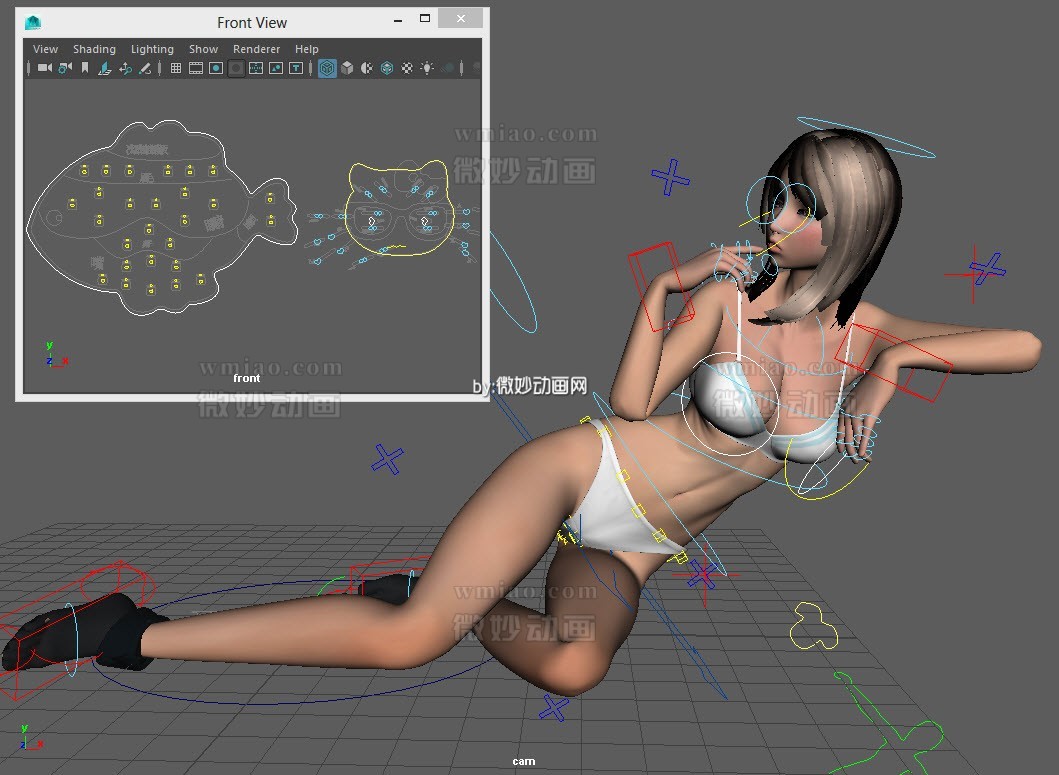Select the Grease Pencil tool icon
Screen dimensions: 1059x775
tap(144, 68)
